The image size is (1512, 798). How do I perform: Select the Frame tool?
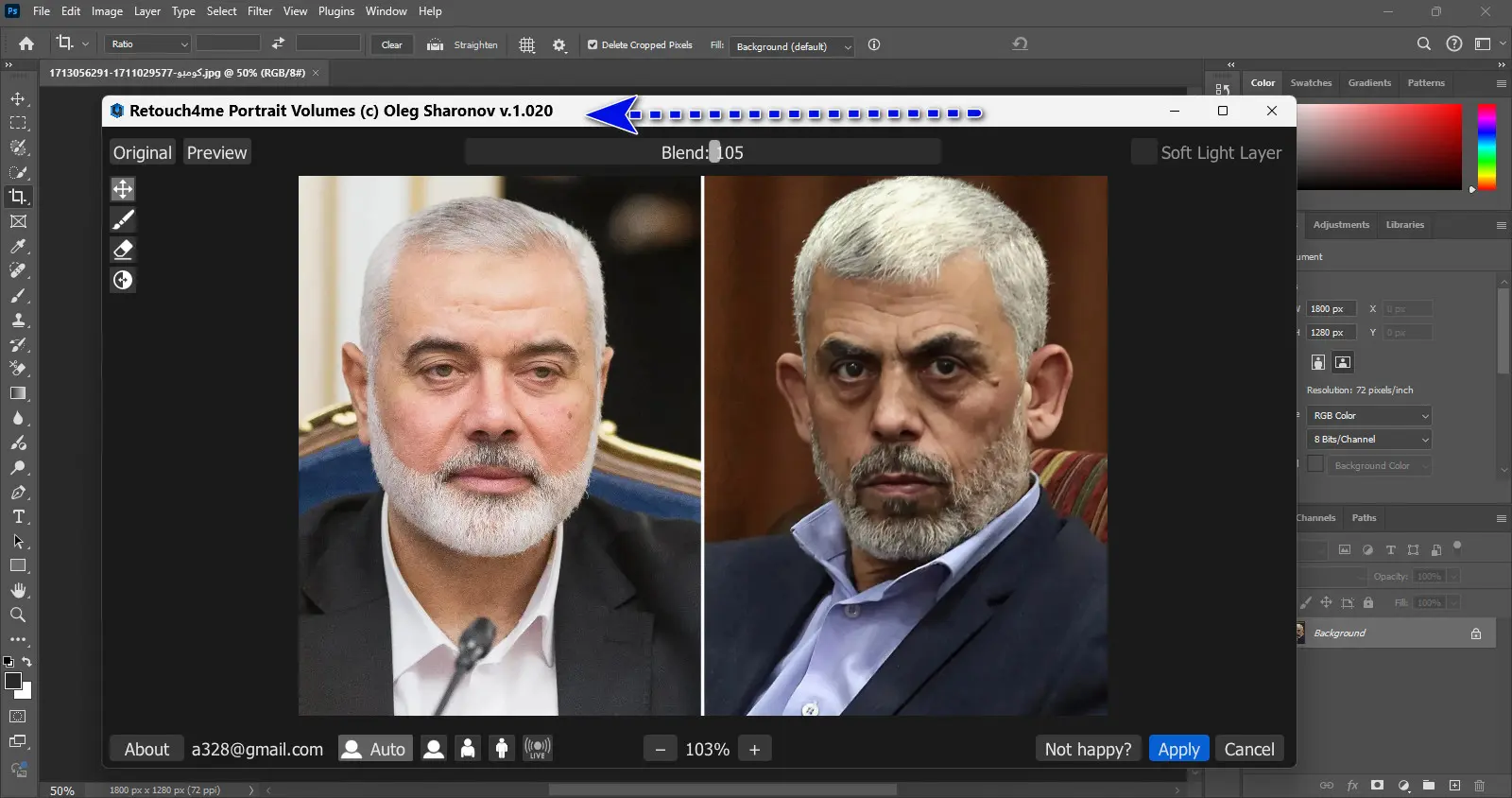tap(18, 221)
